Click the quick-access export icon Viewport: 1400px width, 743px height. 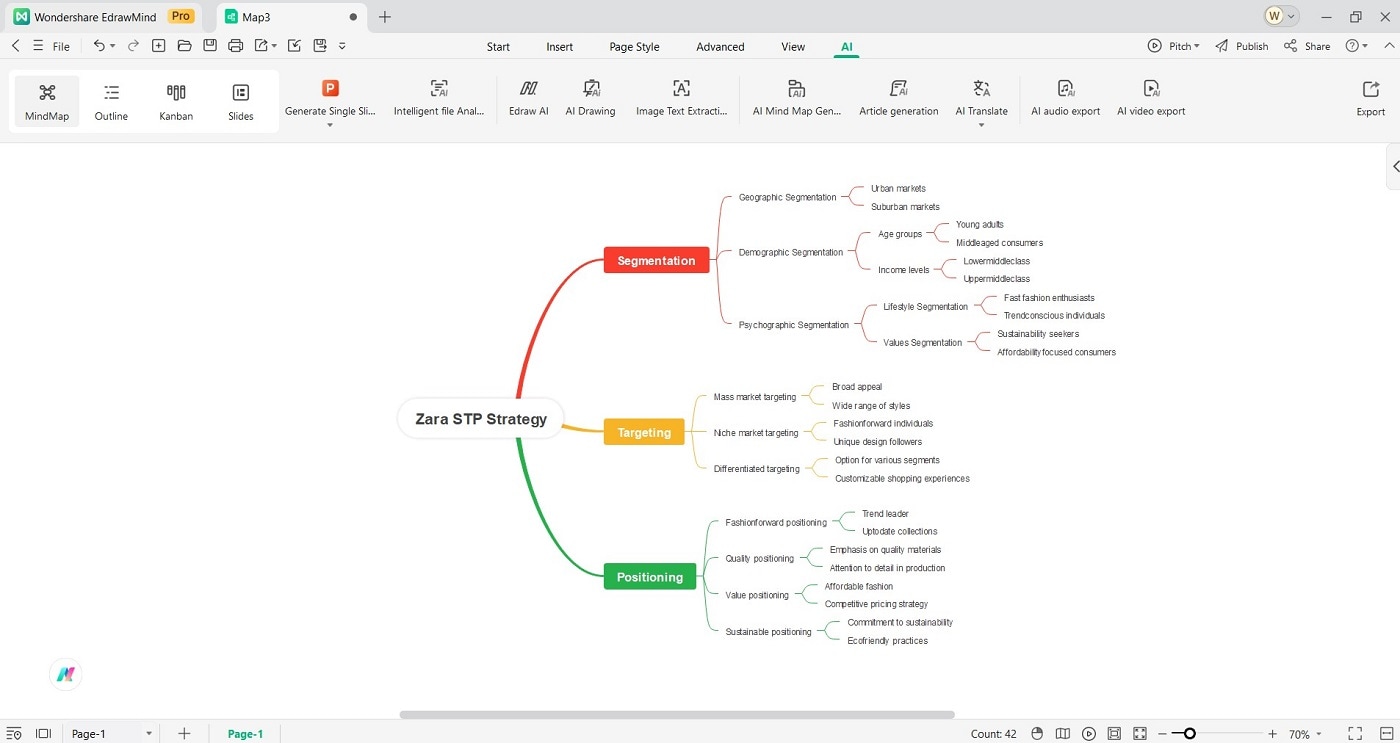click(261, 46)
